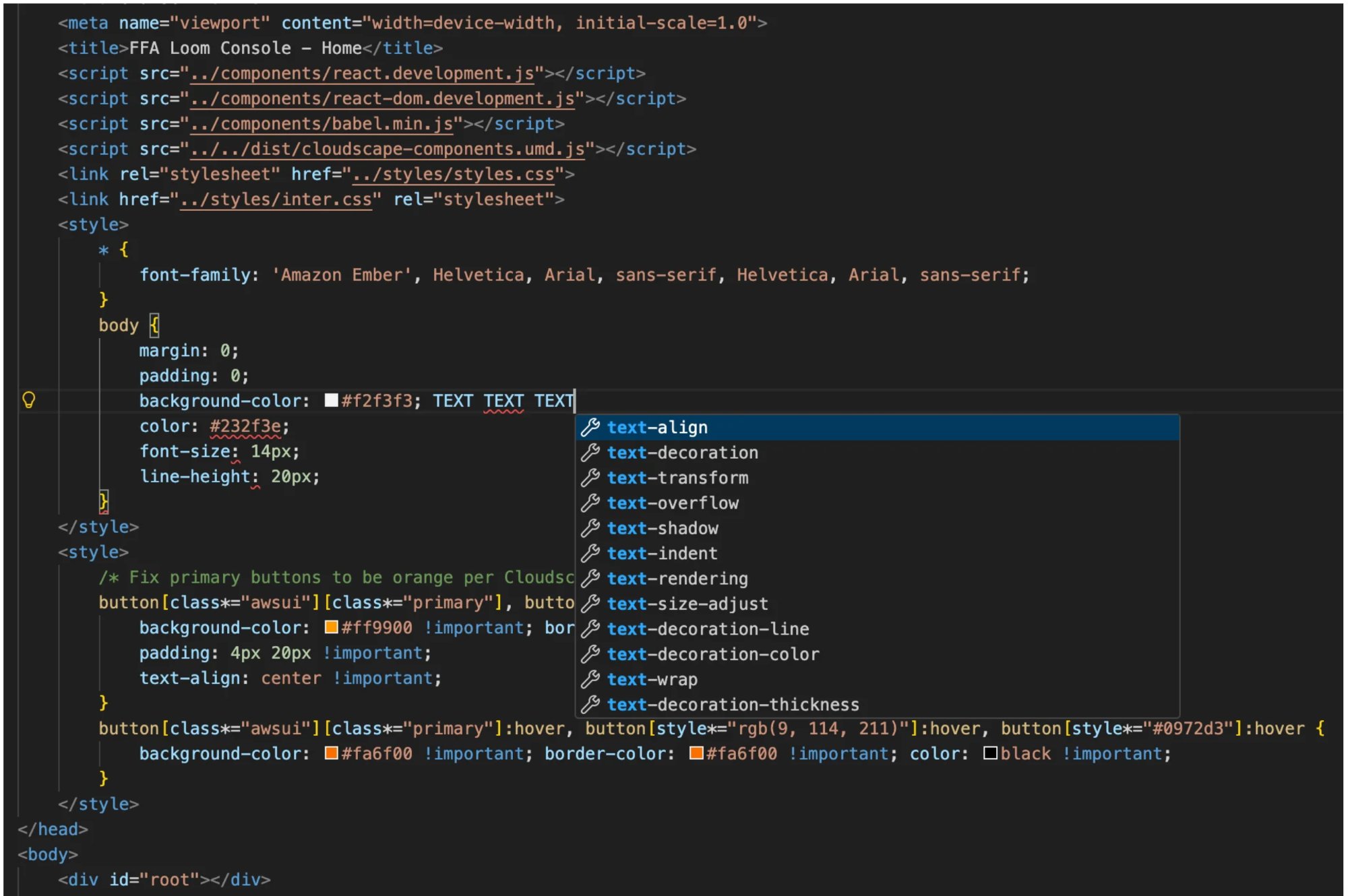Click the orange swatch next to #ff9900
This screenshot has width=1348, height=896.
tap(330, 627)
